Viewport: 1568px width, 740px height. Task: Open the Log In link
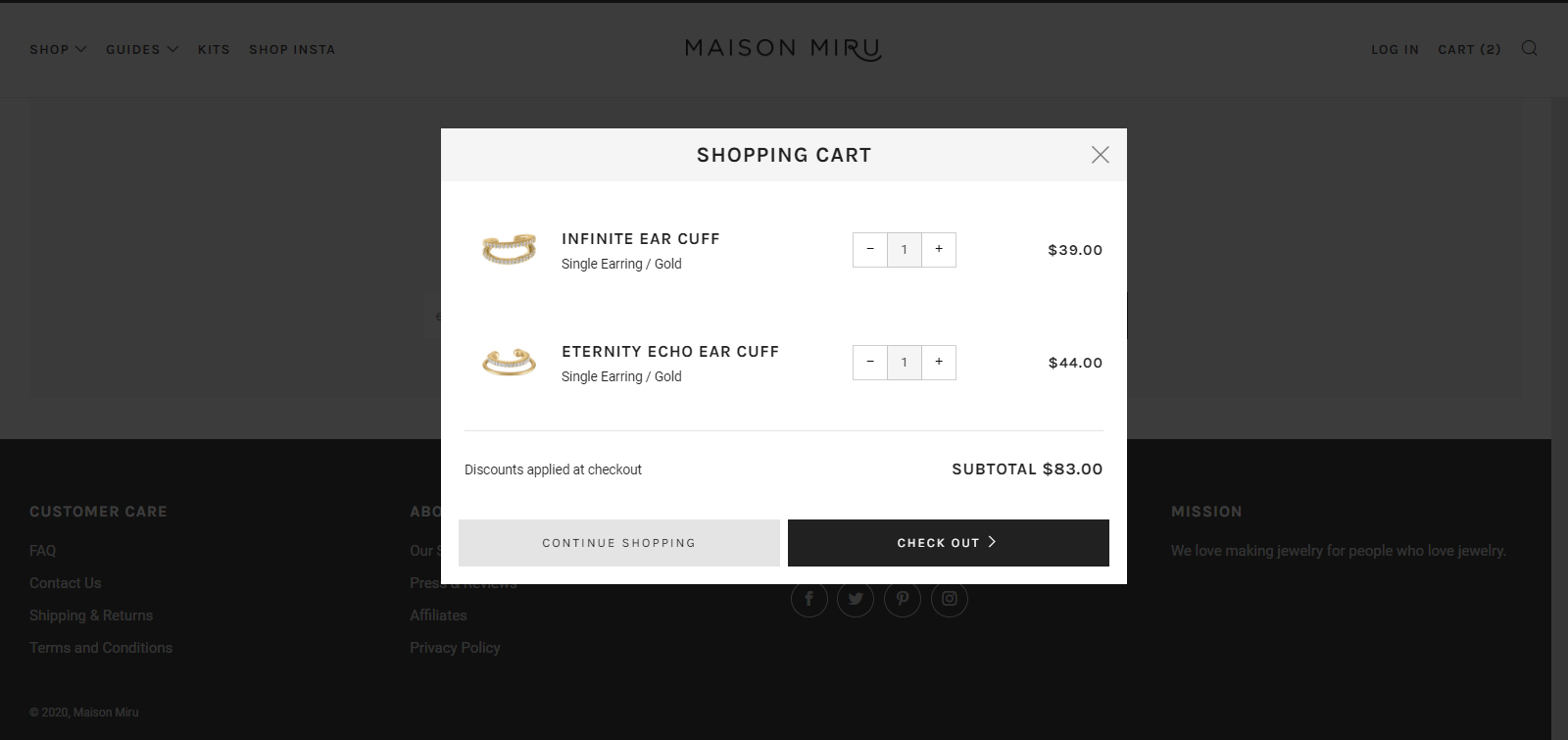[1395, 49]
